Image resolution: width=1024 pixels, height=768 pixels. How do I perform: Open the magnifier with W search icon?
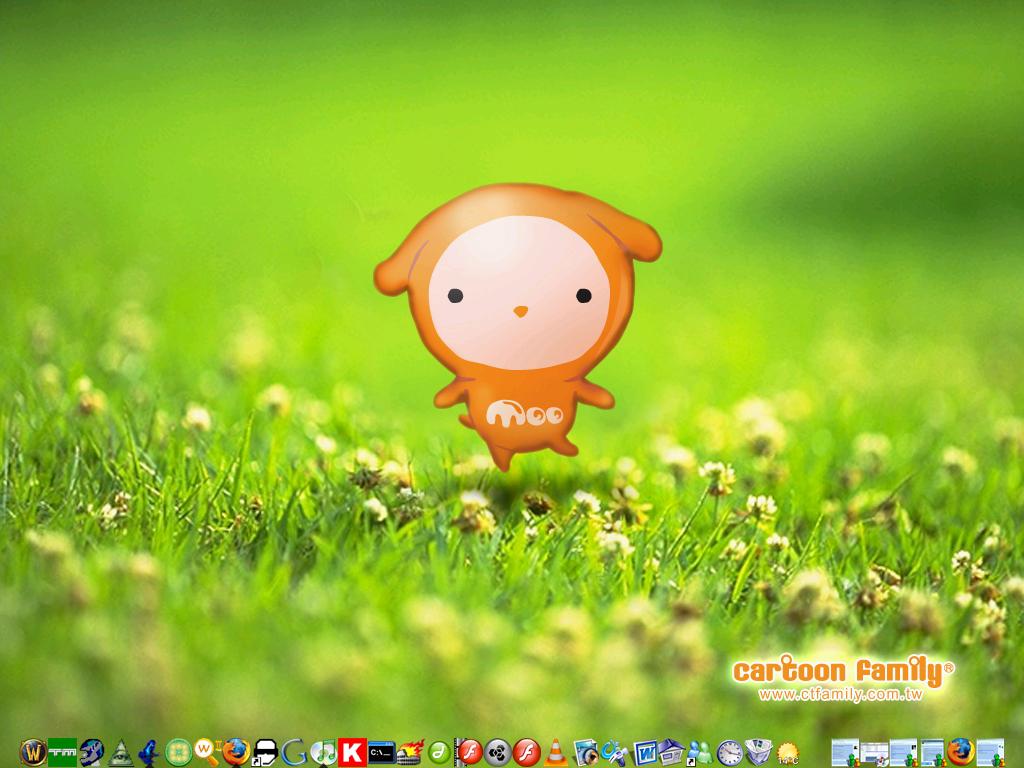pos(207,752)
